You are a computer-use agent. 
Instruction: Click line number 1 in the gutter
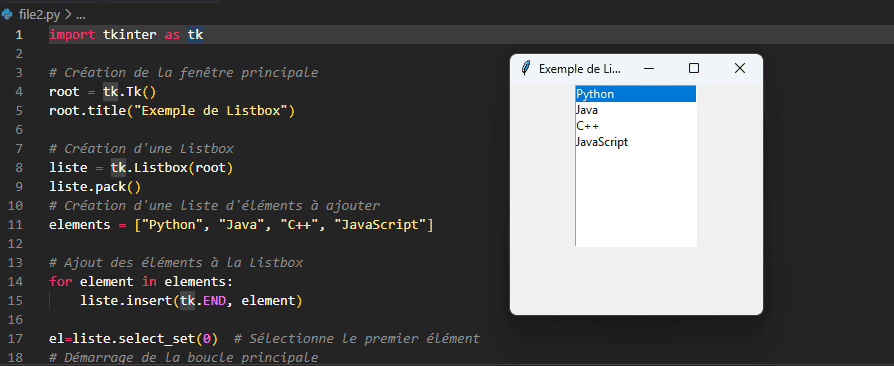19,35
